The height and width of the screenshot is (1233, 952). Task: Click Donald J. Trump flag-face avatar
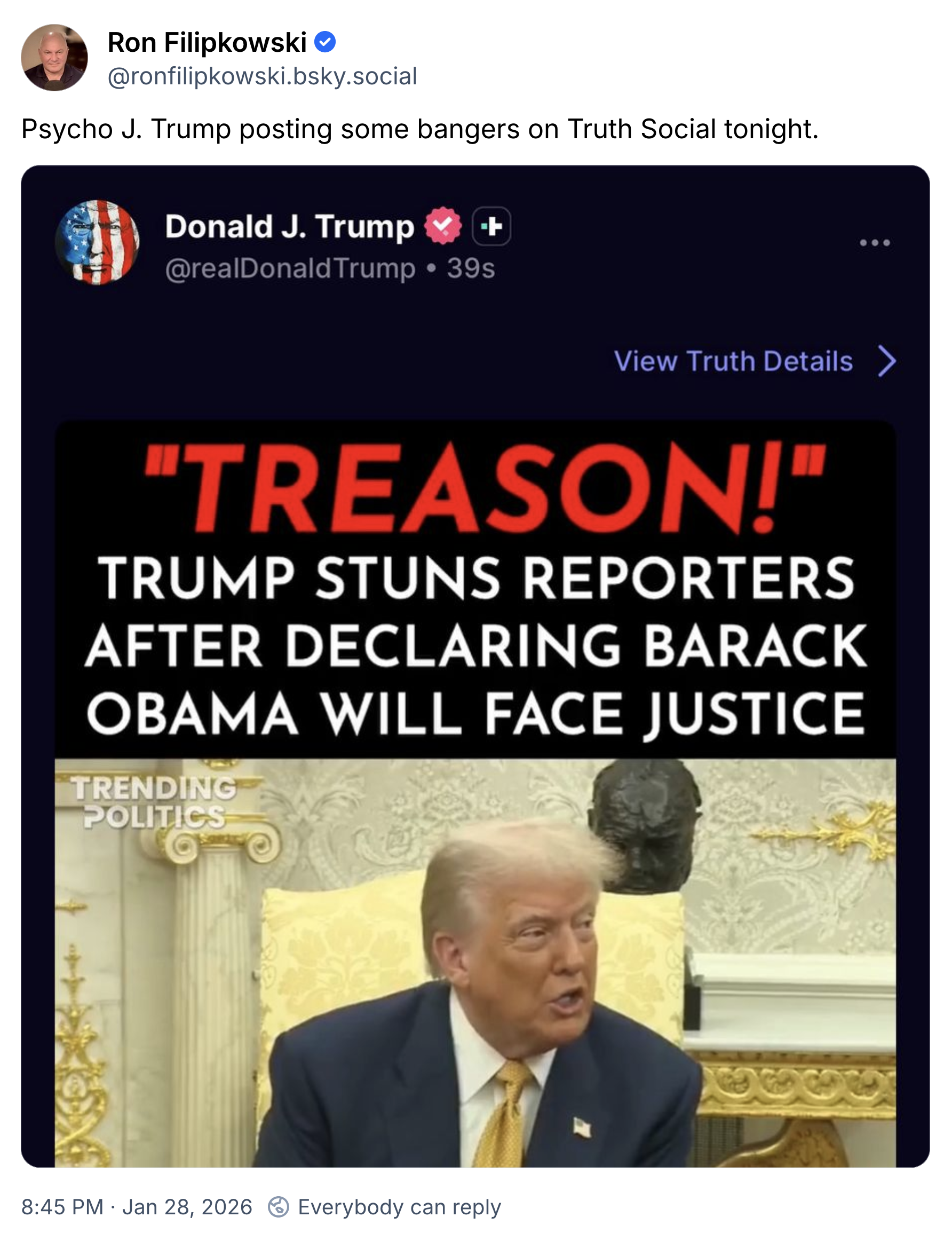pos(97,242)
